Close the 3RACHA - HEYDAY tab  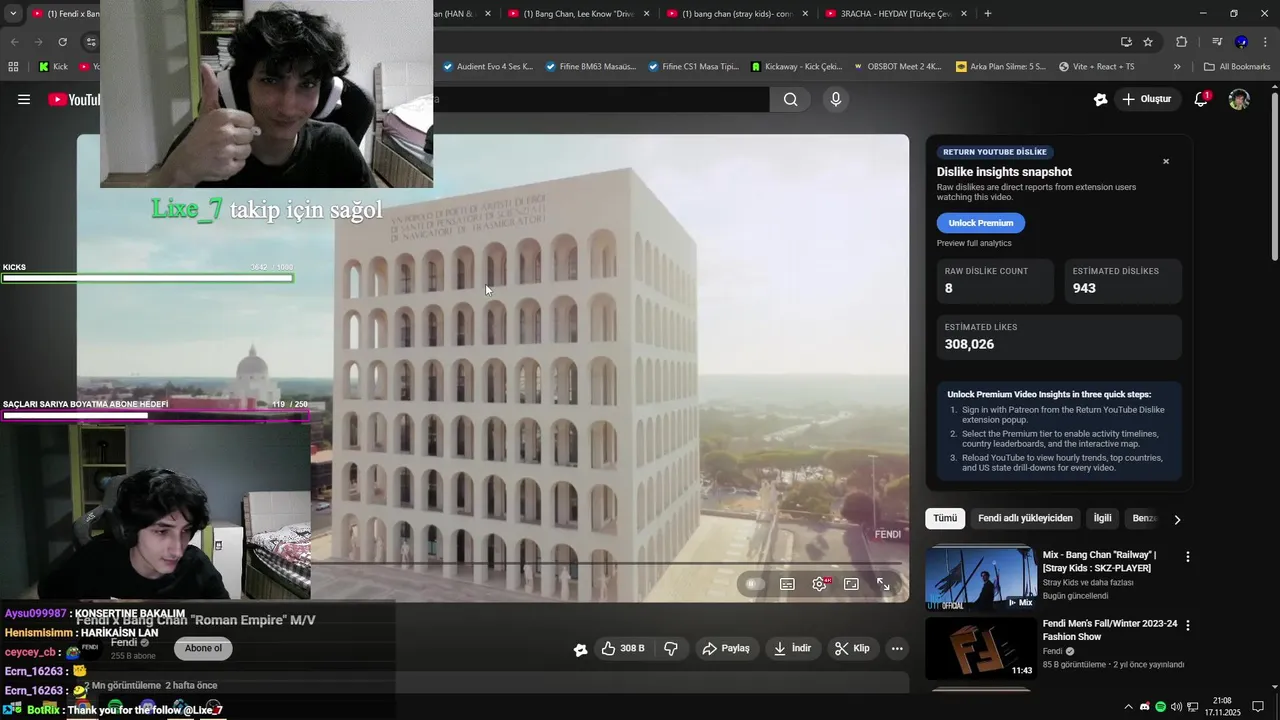point(964,14)
